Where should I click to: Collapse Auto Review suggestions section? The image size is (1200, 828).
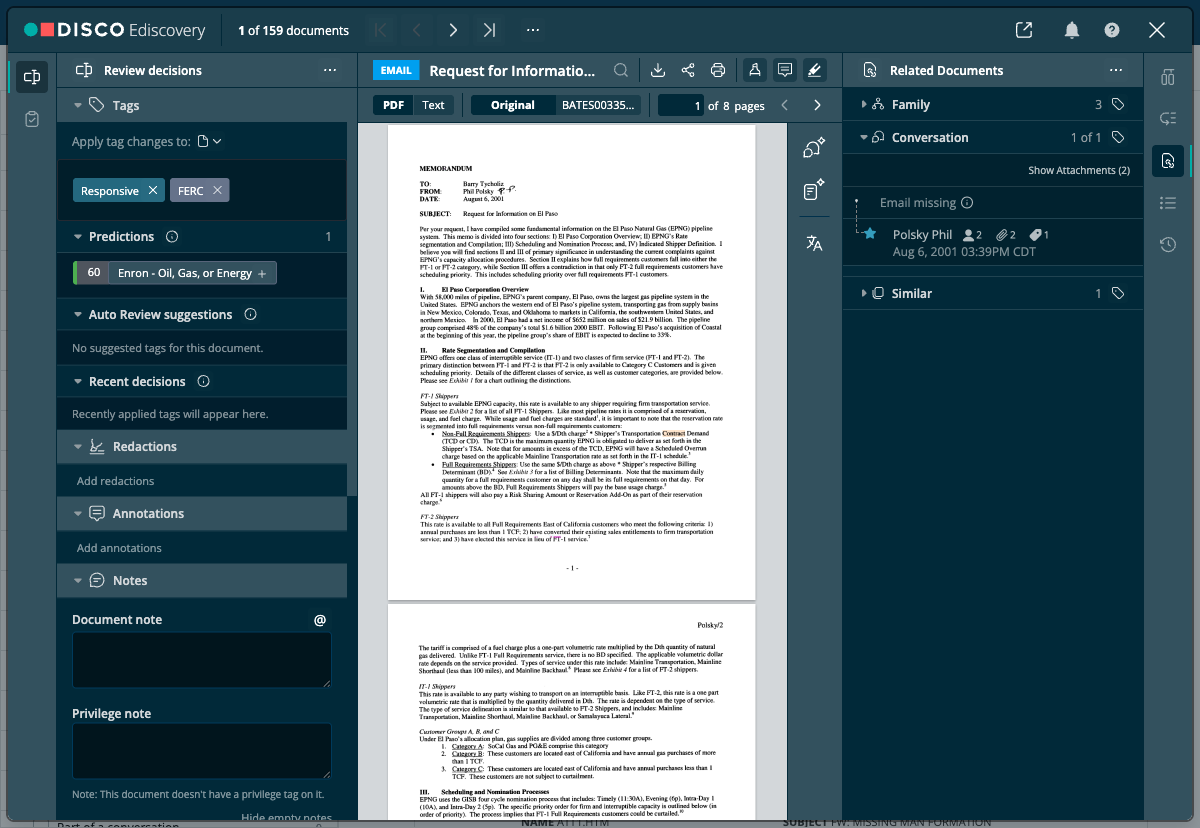point(77,314)
